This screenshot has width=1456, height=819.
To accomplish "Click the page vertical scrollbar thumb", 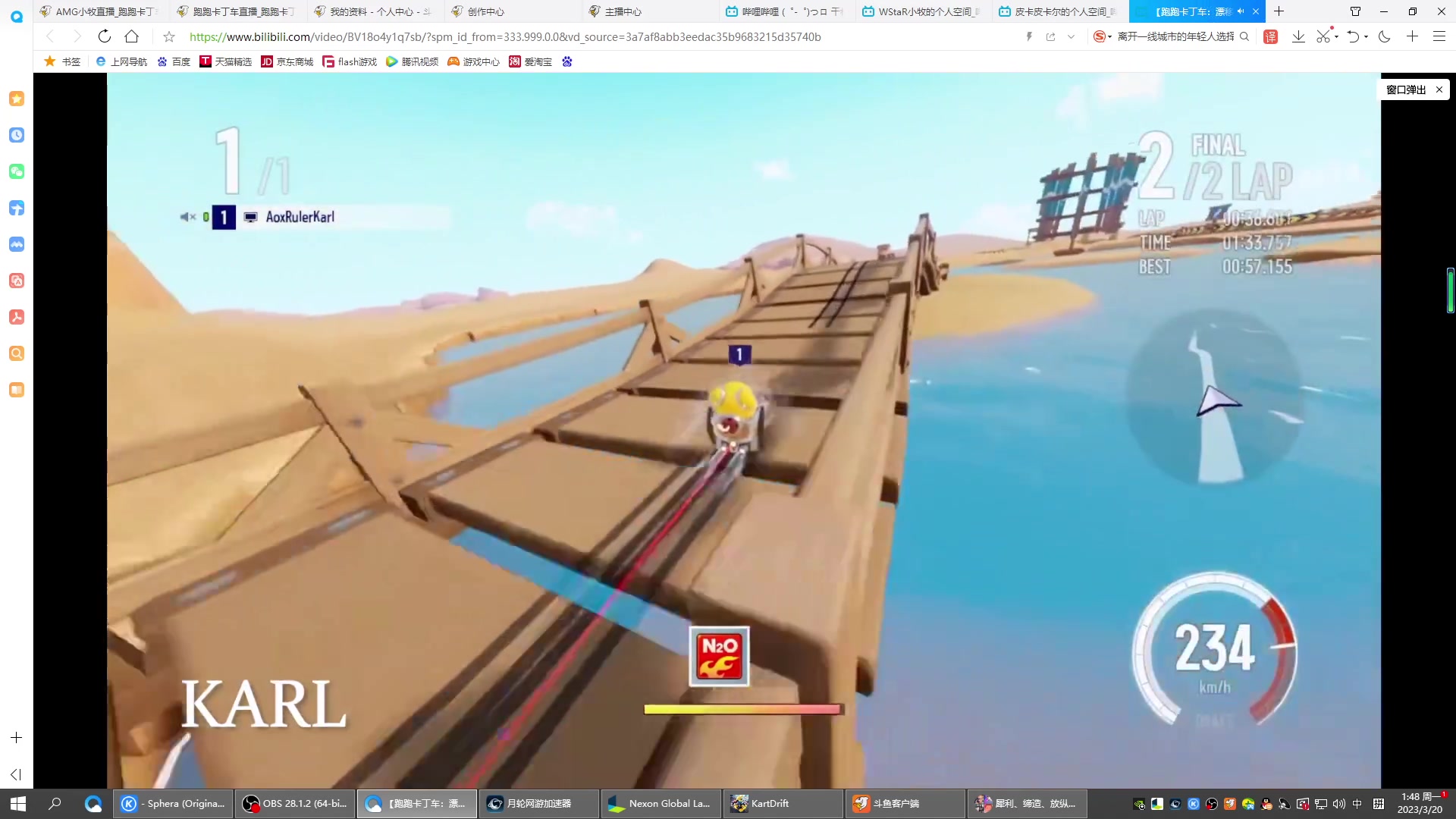I will pos(1450,290).
